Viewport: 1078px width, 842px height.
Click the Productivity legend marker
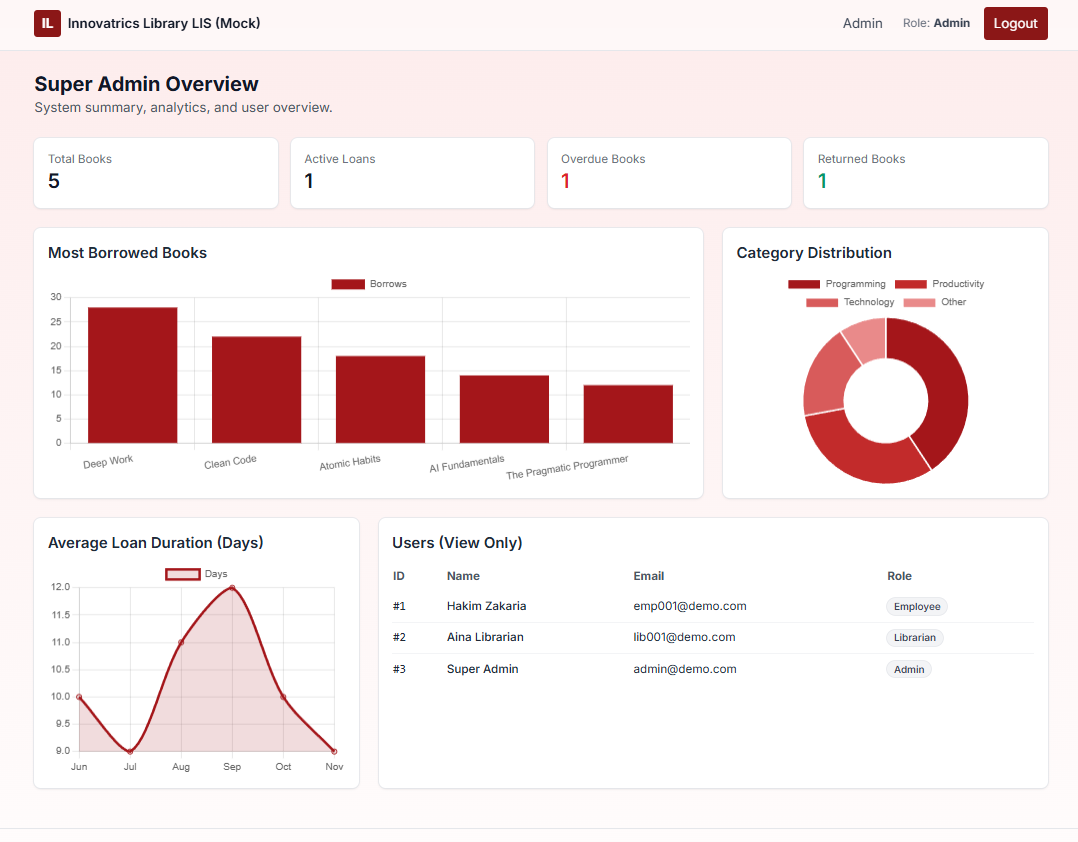click(911, 283)
